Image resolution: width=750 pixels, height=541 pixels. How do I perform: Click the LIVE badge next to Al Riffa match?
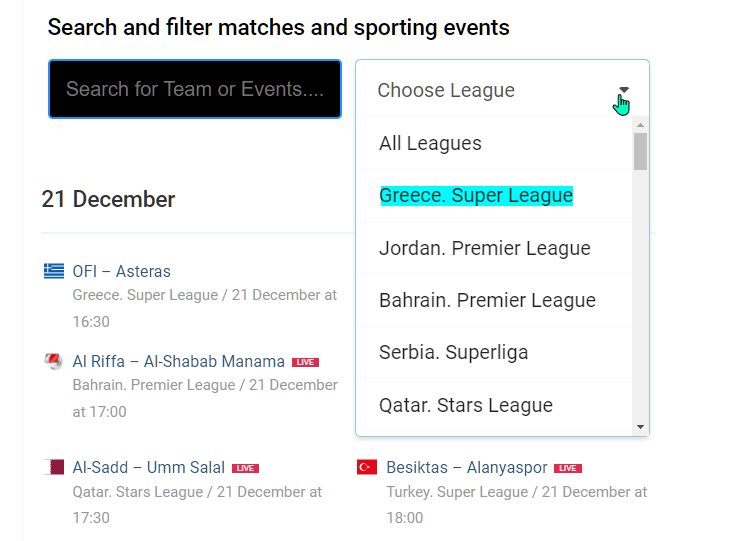(x=305, y=362)
